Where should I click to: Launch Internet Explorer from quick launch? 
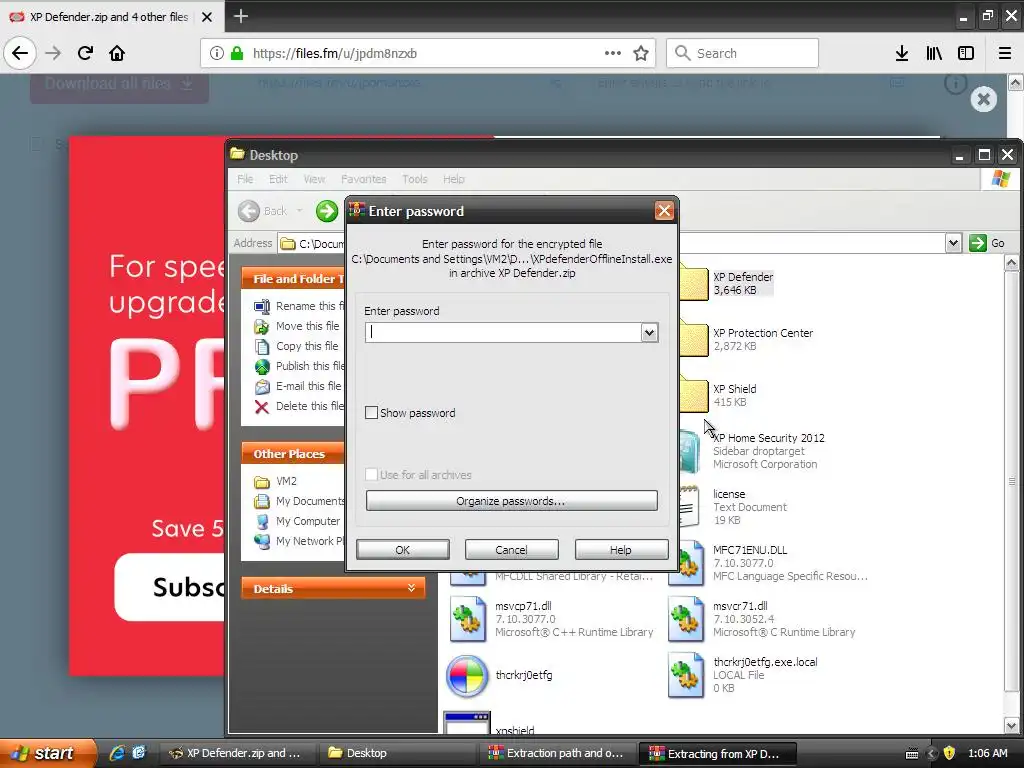117,753
